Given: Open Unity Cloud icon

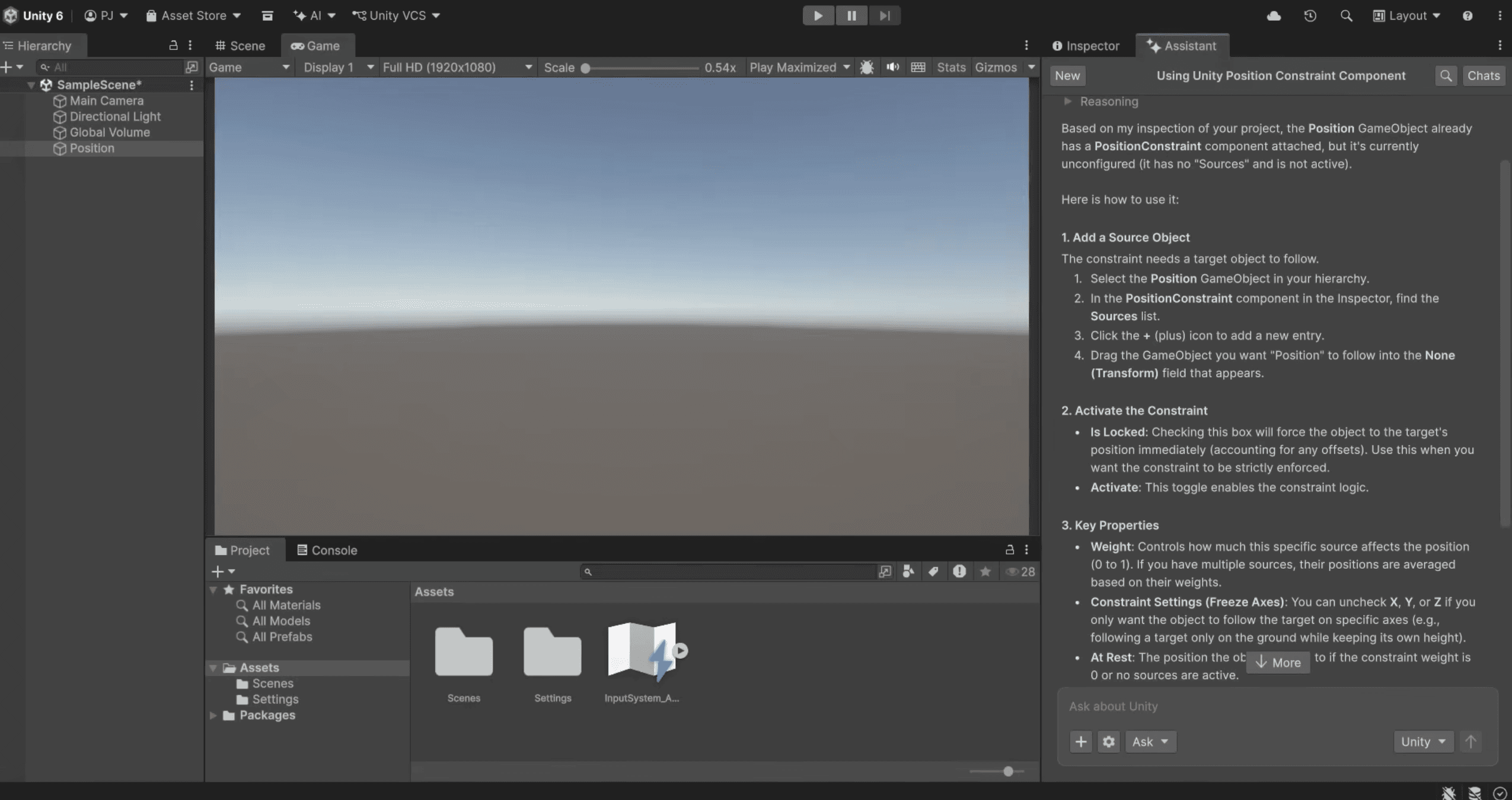Looking at the screenshot, I should pyautogui.click(x=1274, y=16).
